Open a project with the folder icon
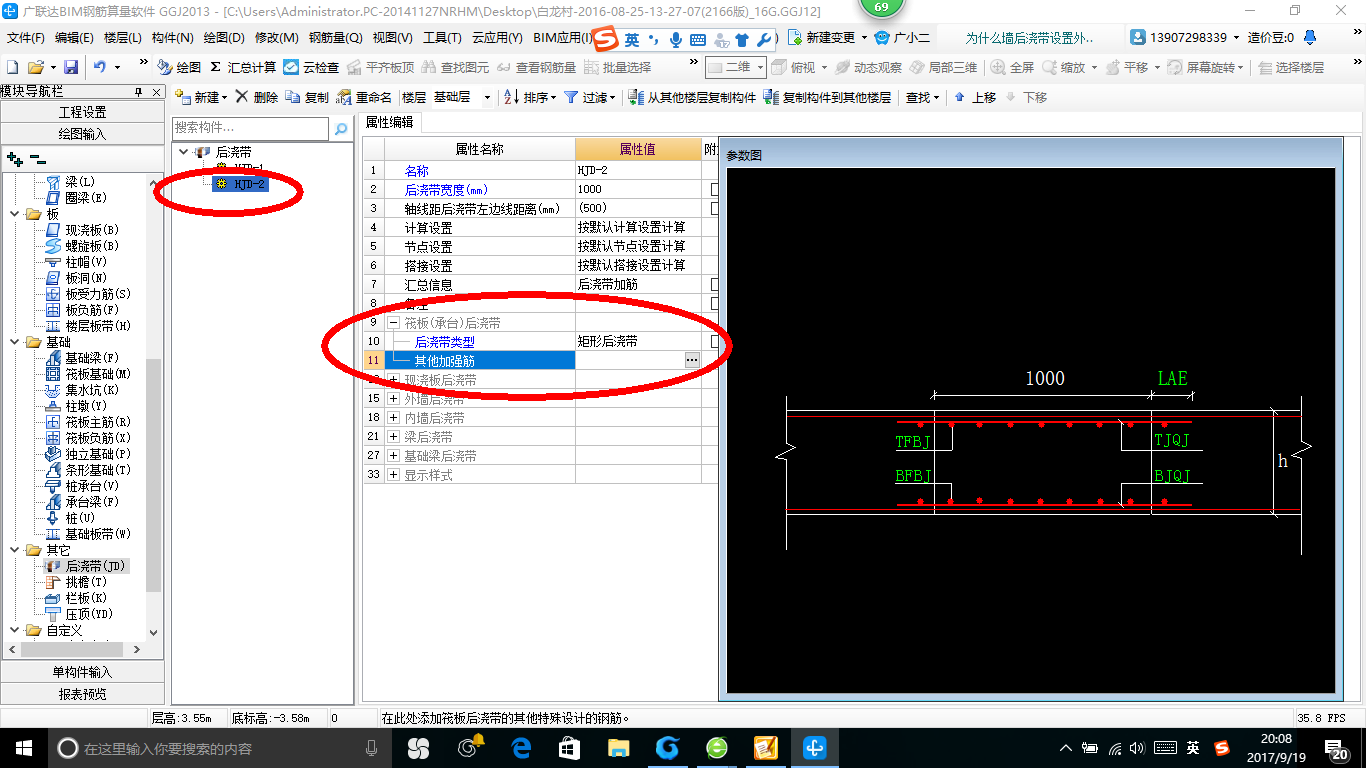This screenshot has height=768, width=1366. point(35,67)
